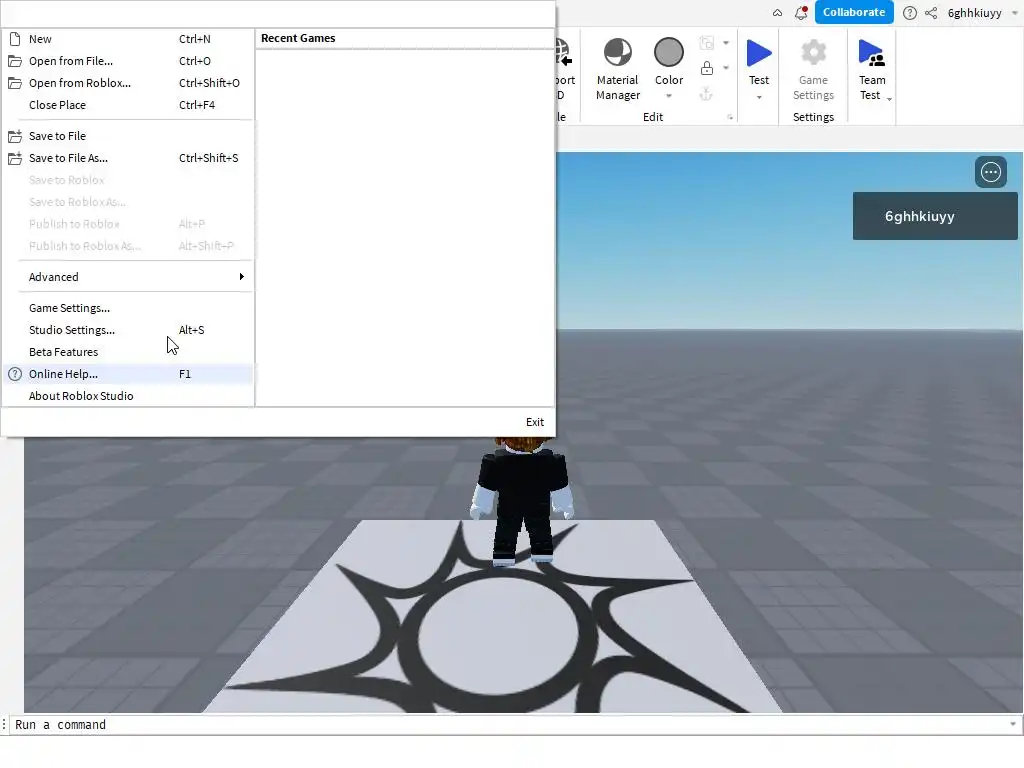Image resolution: width=1024 pixels, height=768 pixels.
Task: Toggle the Lock tool icon
Action: [x=707, y=68]
